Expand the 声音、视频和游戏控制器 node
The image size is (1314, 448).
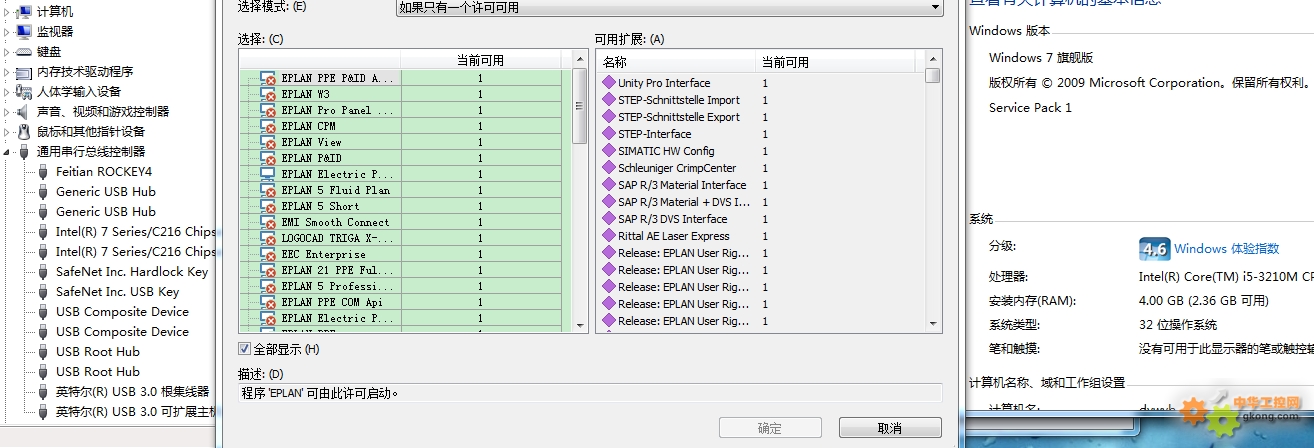(8, 112)
